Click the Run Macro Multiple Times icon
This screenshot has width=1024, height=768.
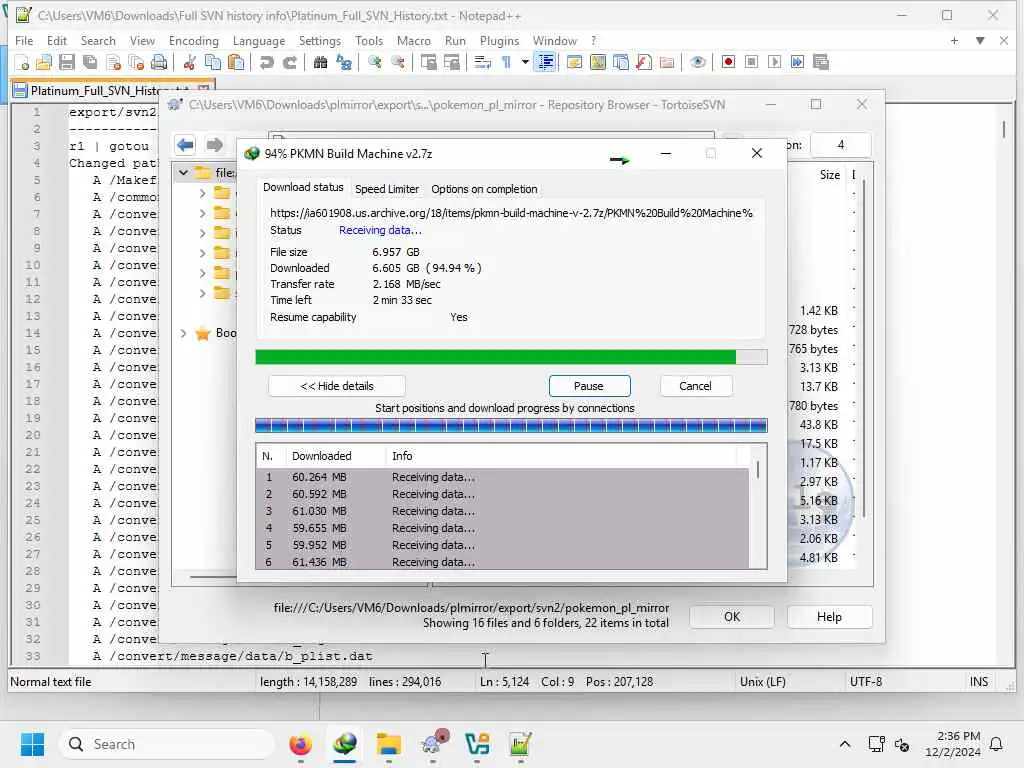[797, 63]
